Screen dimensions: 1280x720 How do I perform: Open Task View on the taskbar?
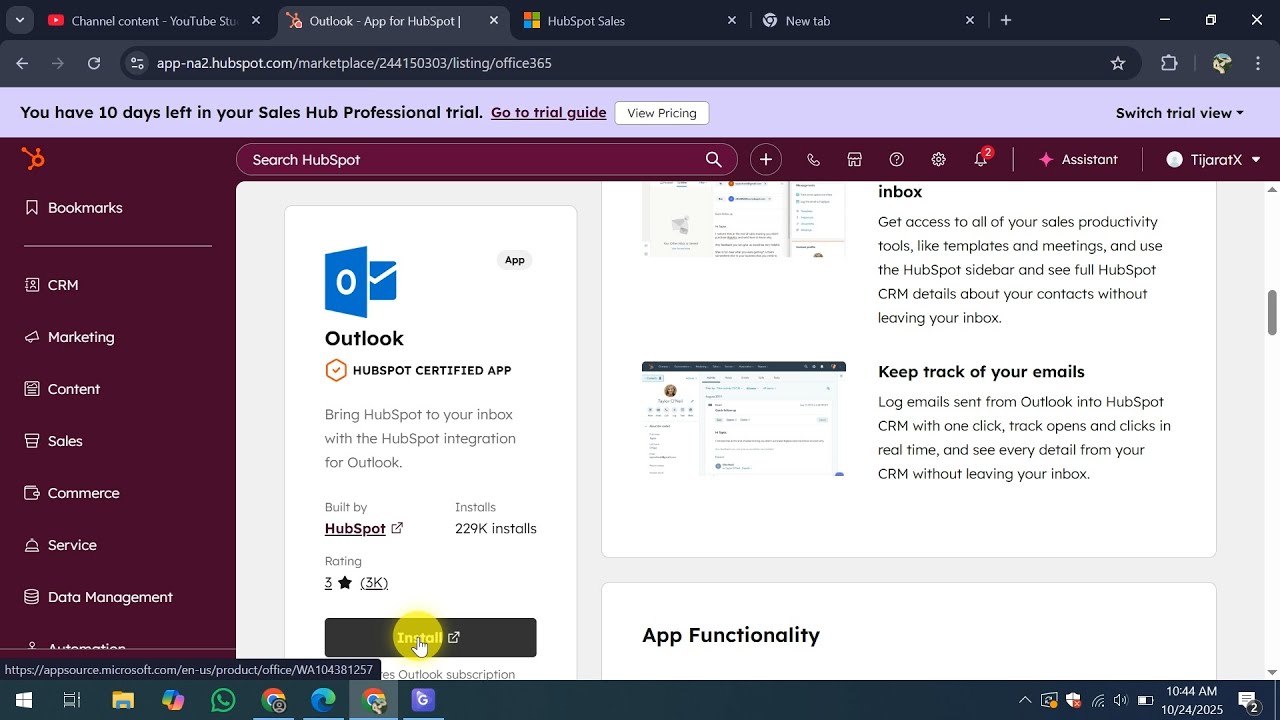click(x=72, y=700)
